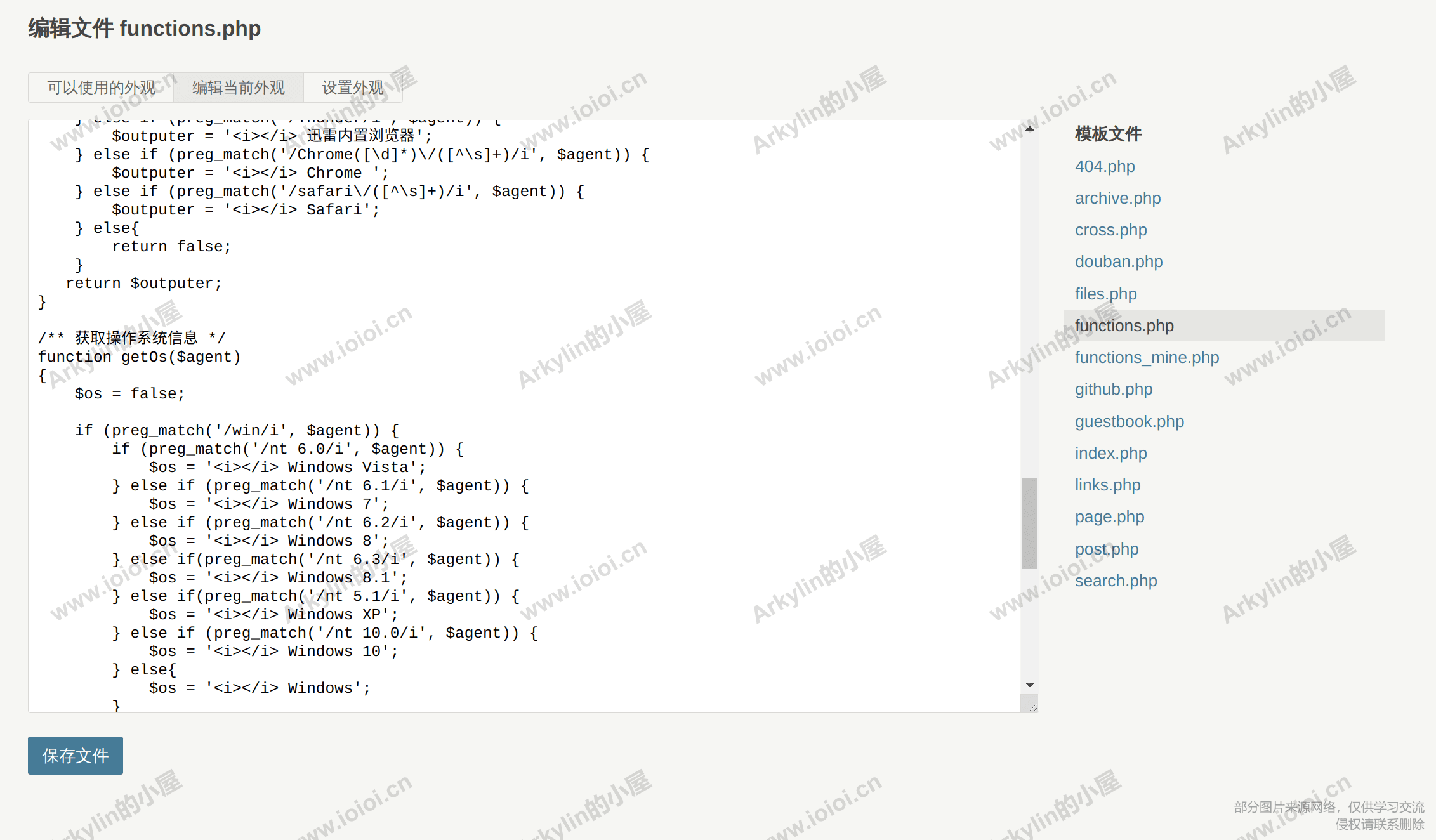Viewport: 1436px width, 840px height.
Task: Open search.php template file
Action: (1116, 581)
